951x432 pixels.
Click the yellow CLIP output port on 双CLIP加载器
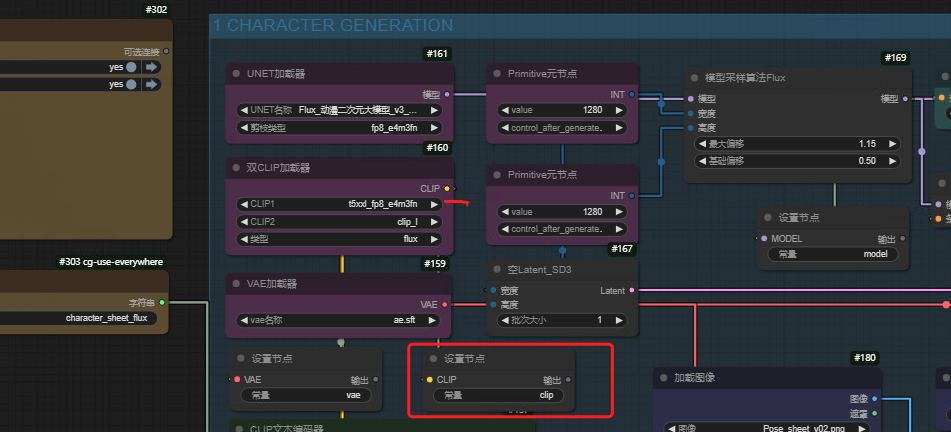(x=447, y=189)
